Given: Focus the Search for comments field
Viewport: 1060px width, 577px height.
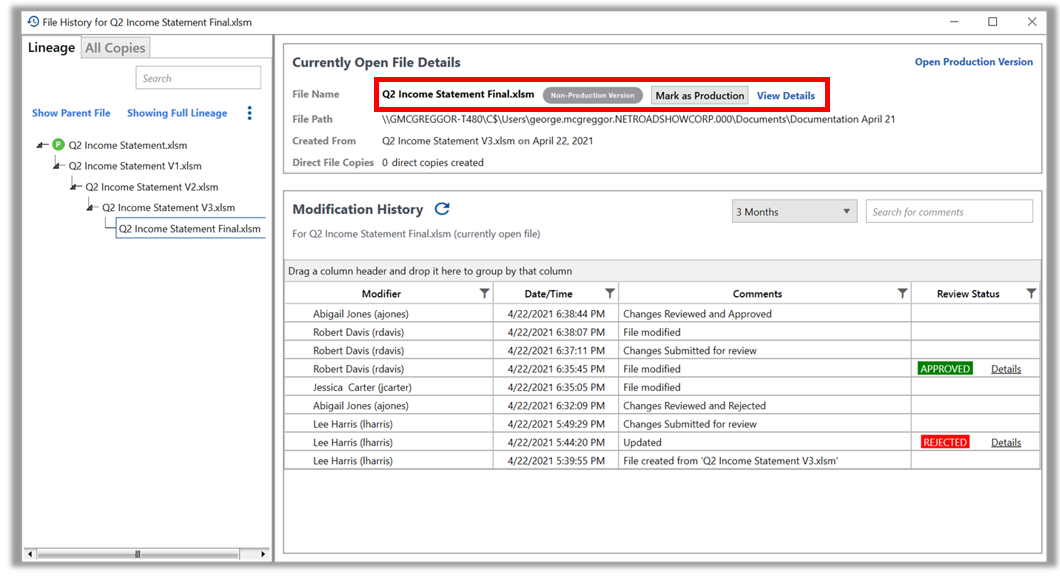Looking at the screenshot, I should [949, 211].
